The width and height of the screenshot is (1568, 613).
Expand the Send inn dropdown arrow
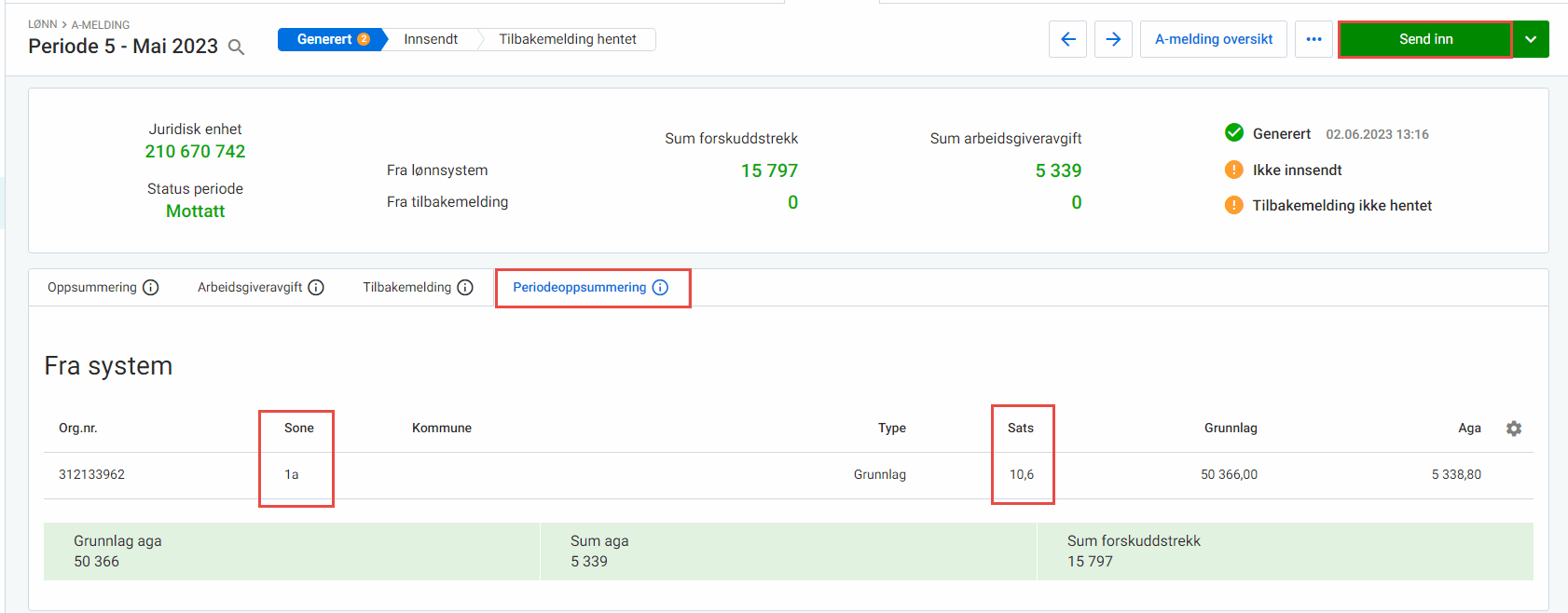pyautogui.click(x=1531, y=39)
